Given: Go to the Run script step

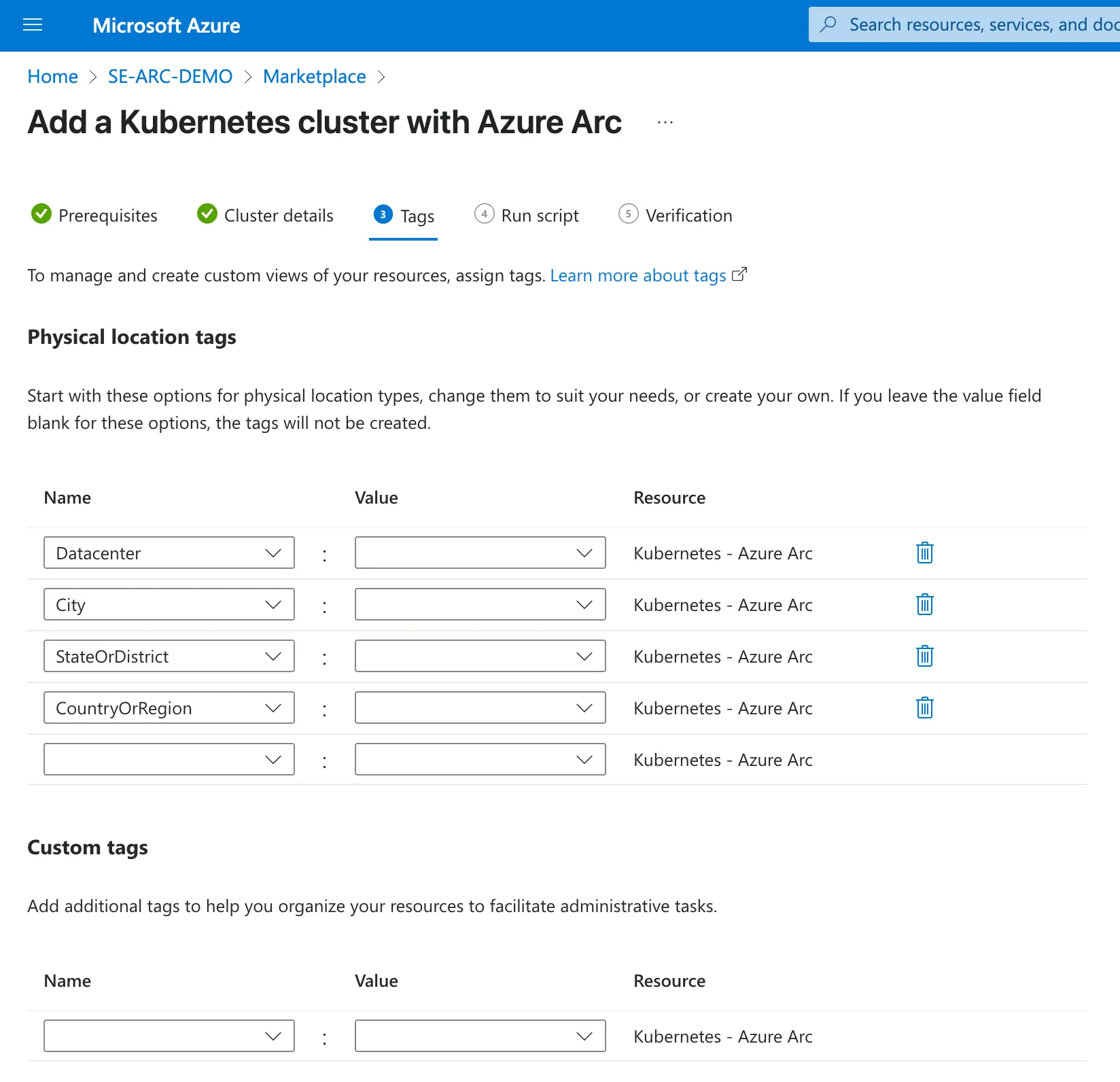Looking at the screenshot, I should [x=527, y=215].
